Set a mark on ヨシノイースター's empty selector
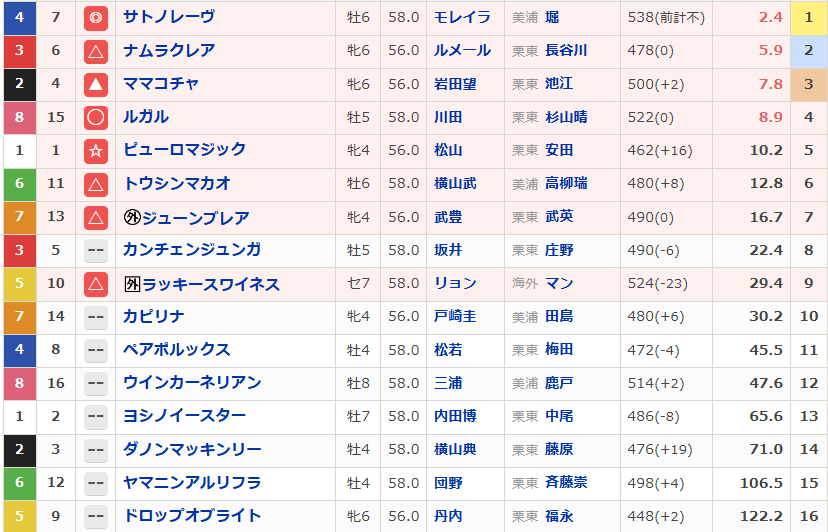 point(96,416)
